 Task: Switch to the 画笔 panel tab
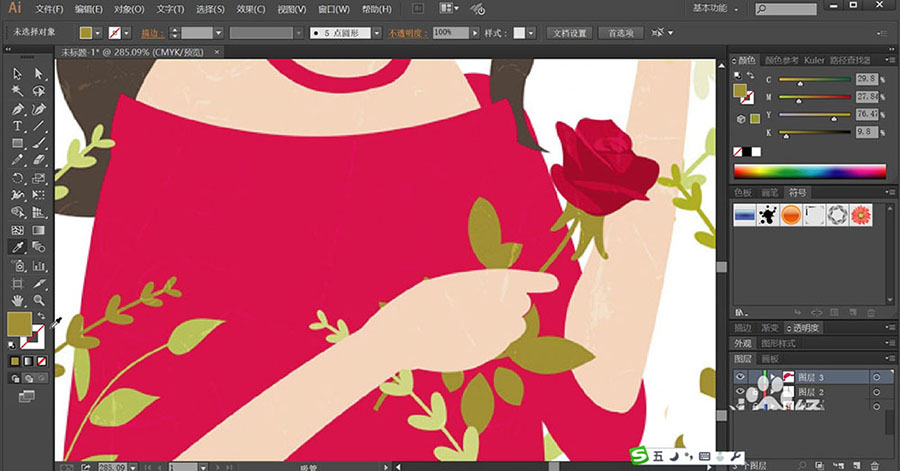point(769,192)
